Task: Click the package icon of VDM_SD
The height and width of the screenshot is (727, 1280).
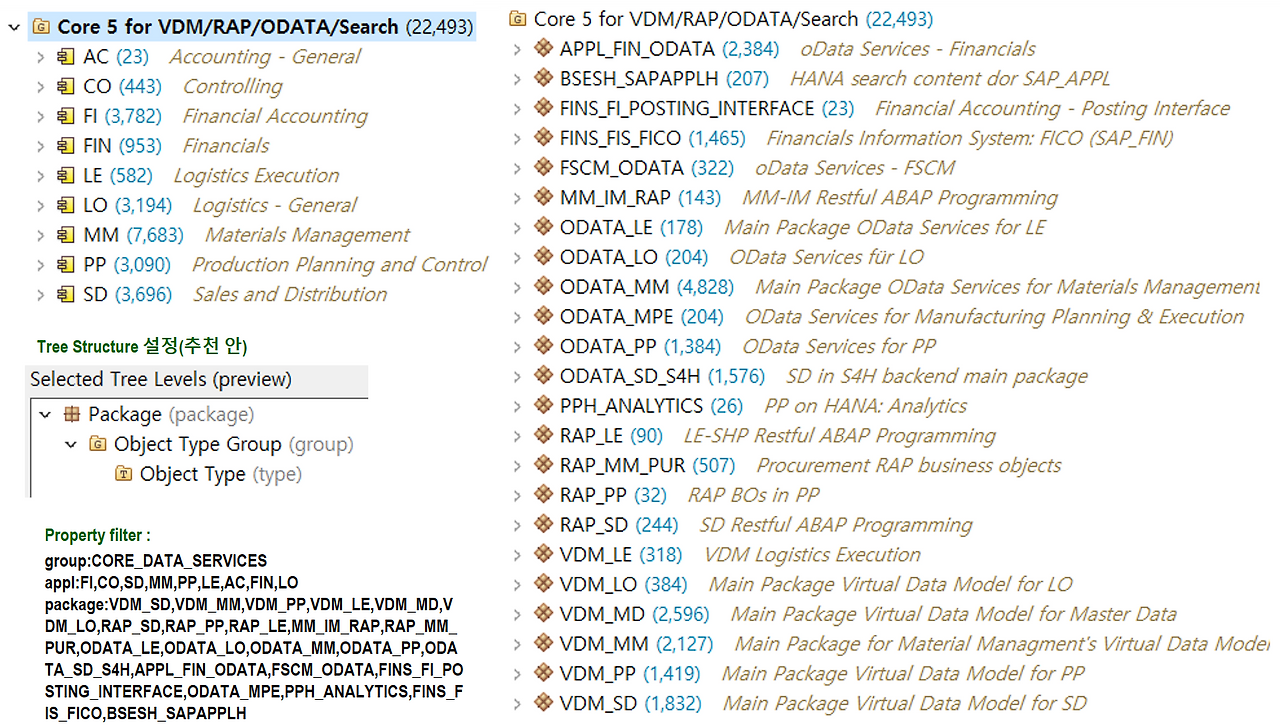Action: point(543,703)
